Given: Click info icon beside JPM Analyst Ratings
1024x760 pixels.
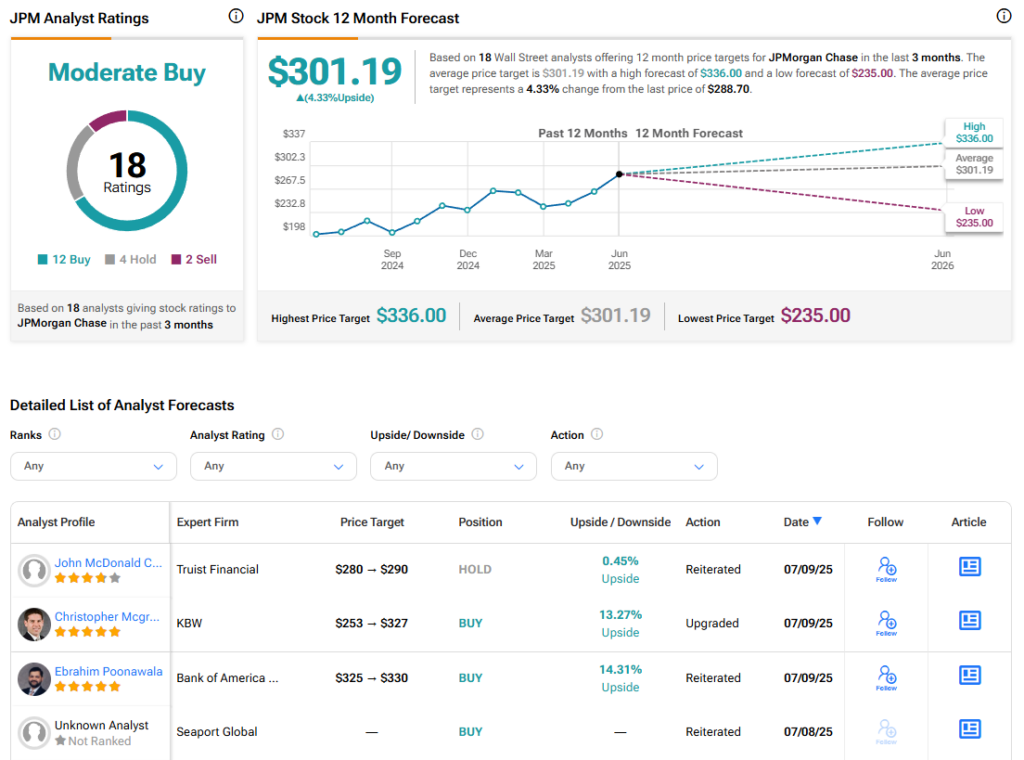Looking at the screenshot, I should point(235,16).
